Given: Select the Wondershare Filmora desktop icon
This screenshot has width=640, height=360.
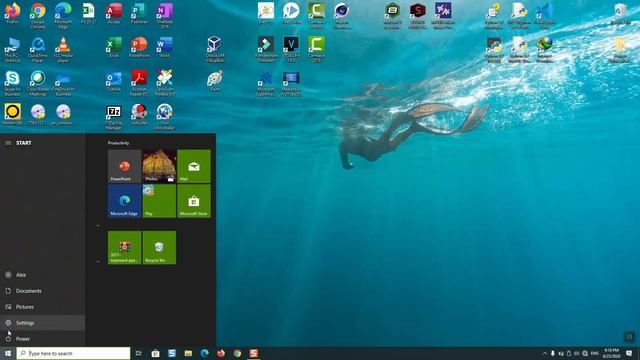Looking at the screenshot, I should [x=266, y=49].
